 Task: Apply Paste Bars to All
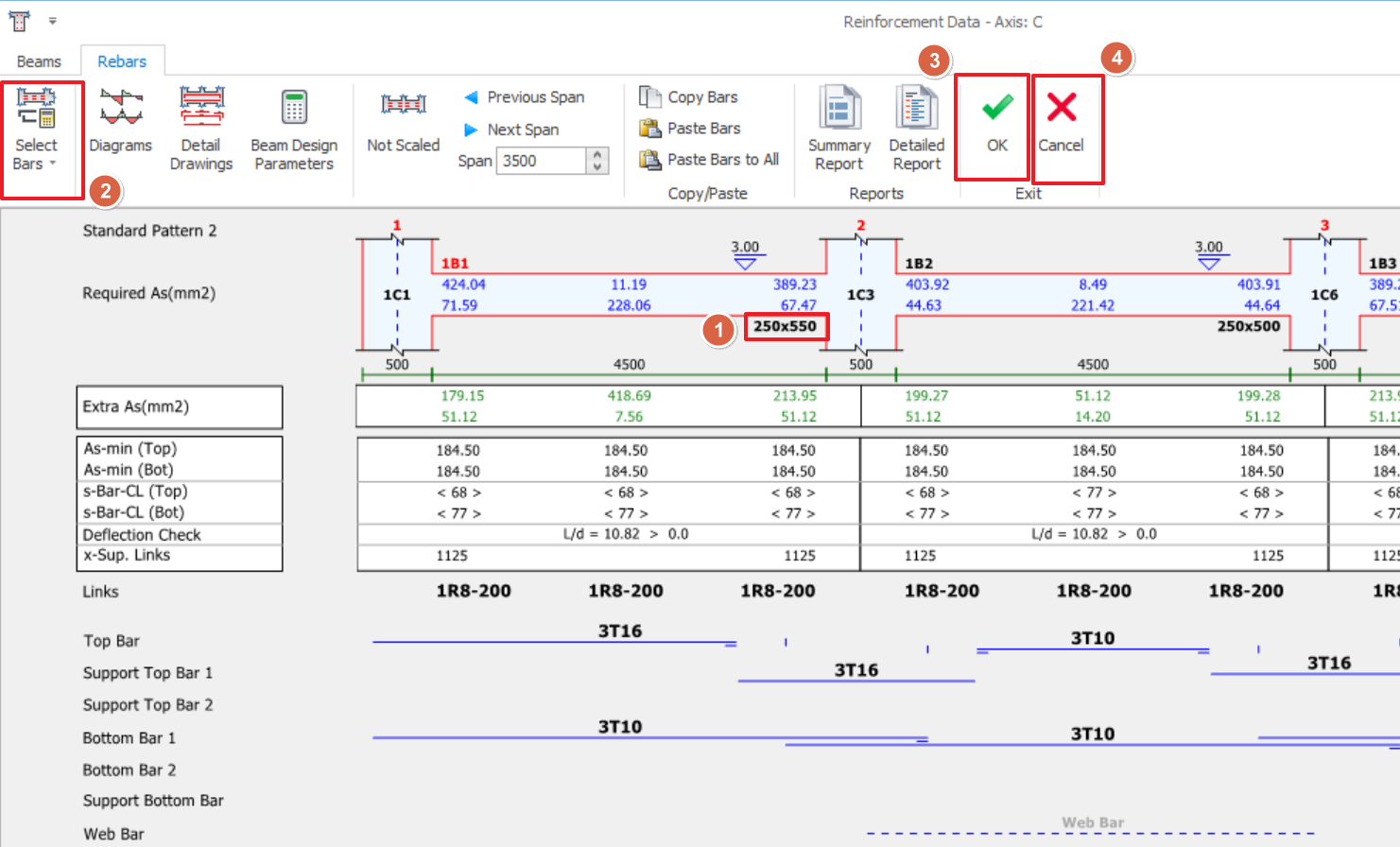coord(711,160)
